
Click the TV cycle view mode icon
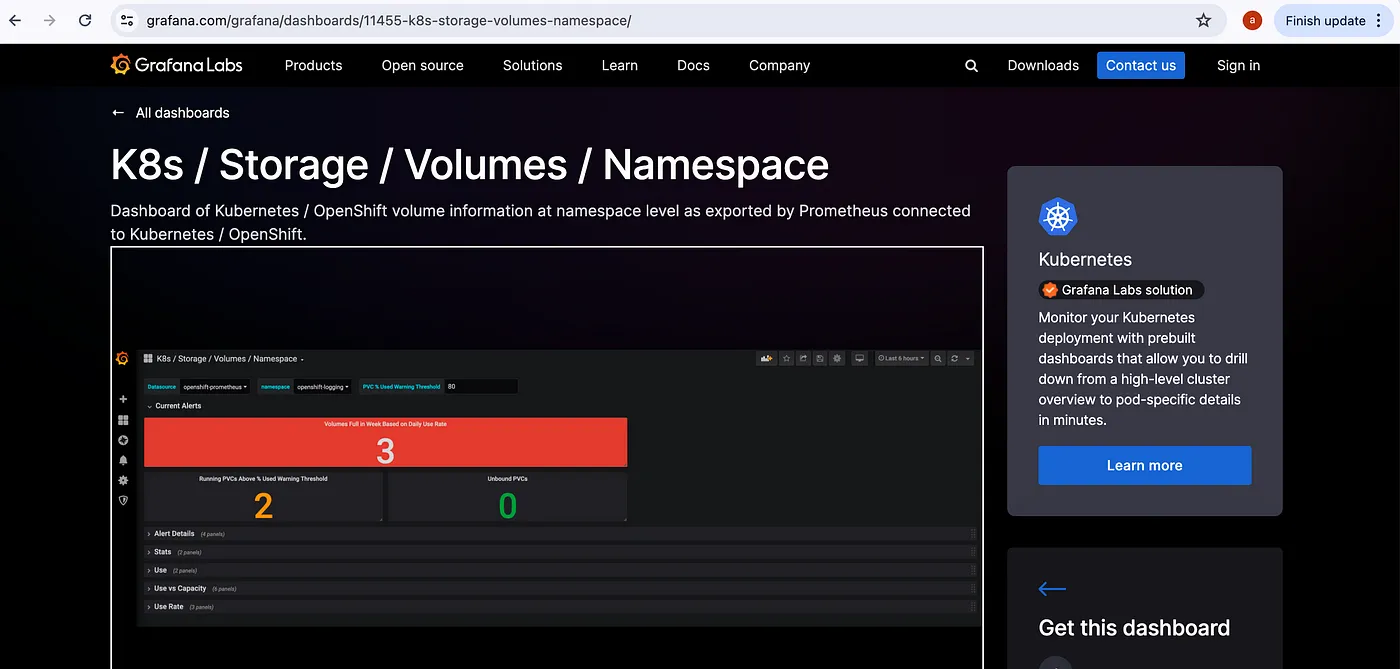[859, 358]
